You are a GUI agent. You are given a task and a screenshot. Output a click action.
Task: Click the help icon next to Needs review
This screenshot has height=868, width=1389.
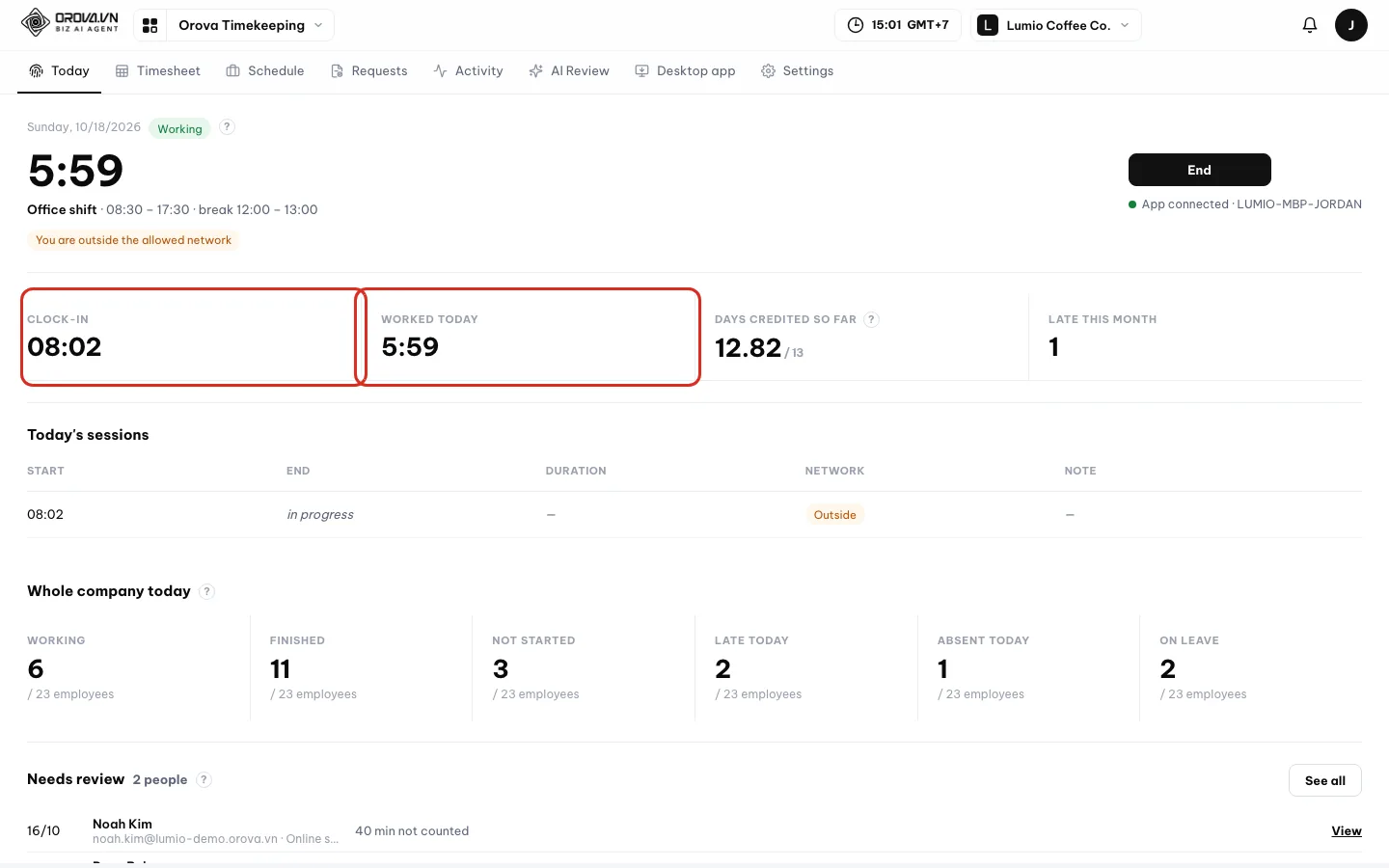pyautogui.click(x=204, y=779)
